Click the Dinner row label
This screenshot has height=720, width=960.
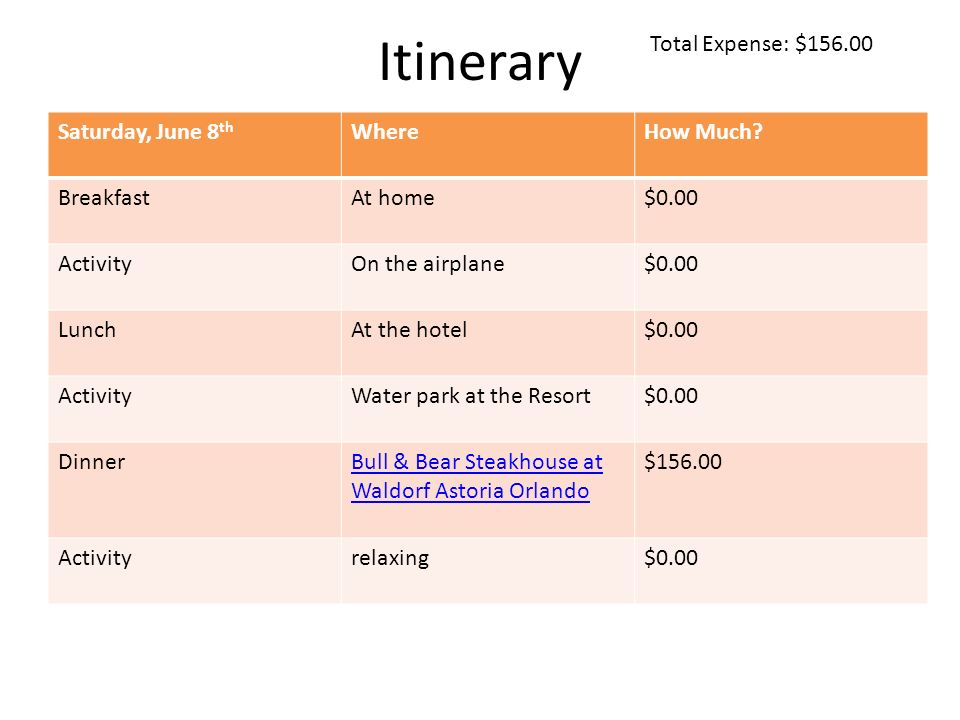(x=195, y=489)
